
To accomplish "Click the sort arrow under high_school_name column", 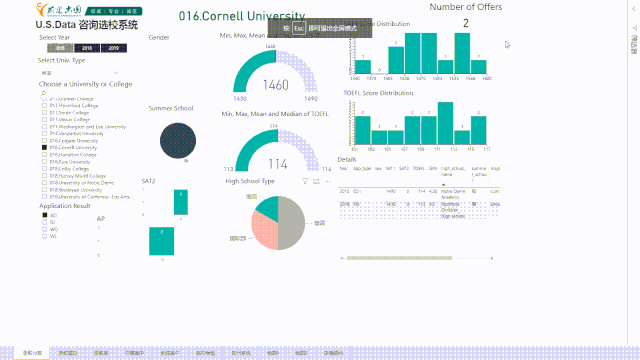I will pyautogui.click(x=443, y=184).
